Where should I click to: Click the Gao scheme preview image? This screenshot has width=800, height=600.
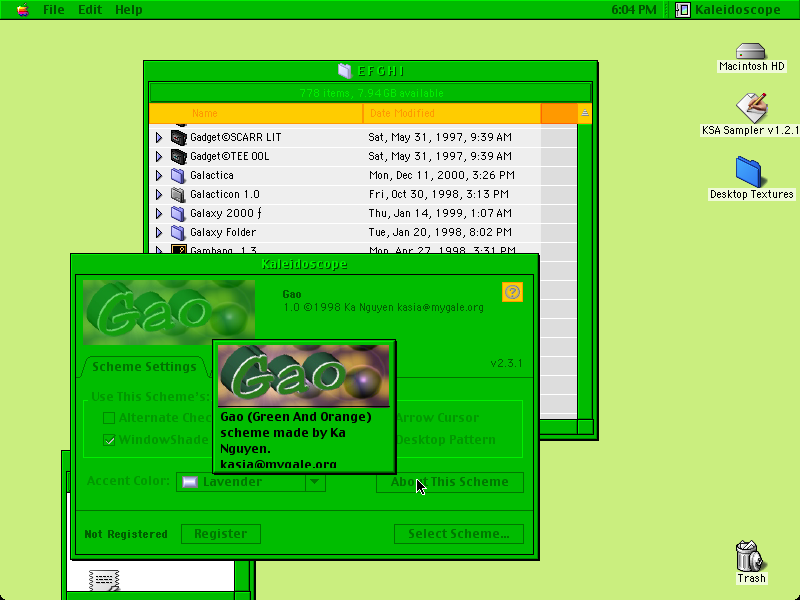point(169,312)
